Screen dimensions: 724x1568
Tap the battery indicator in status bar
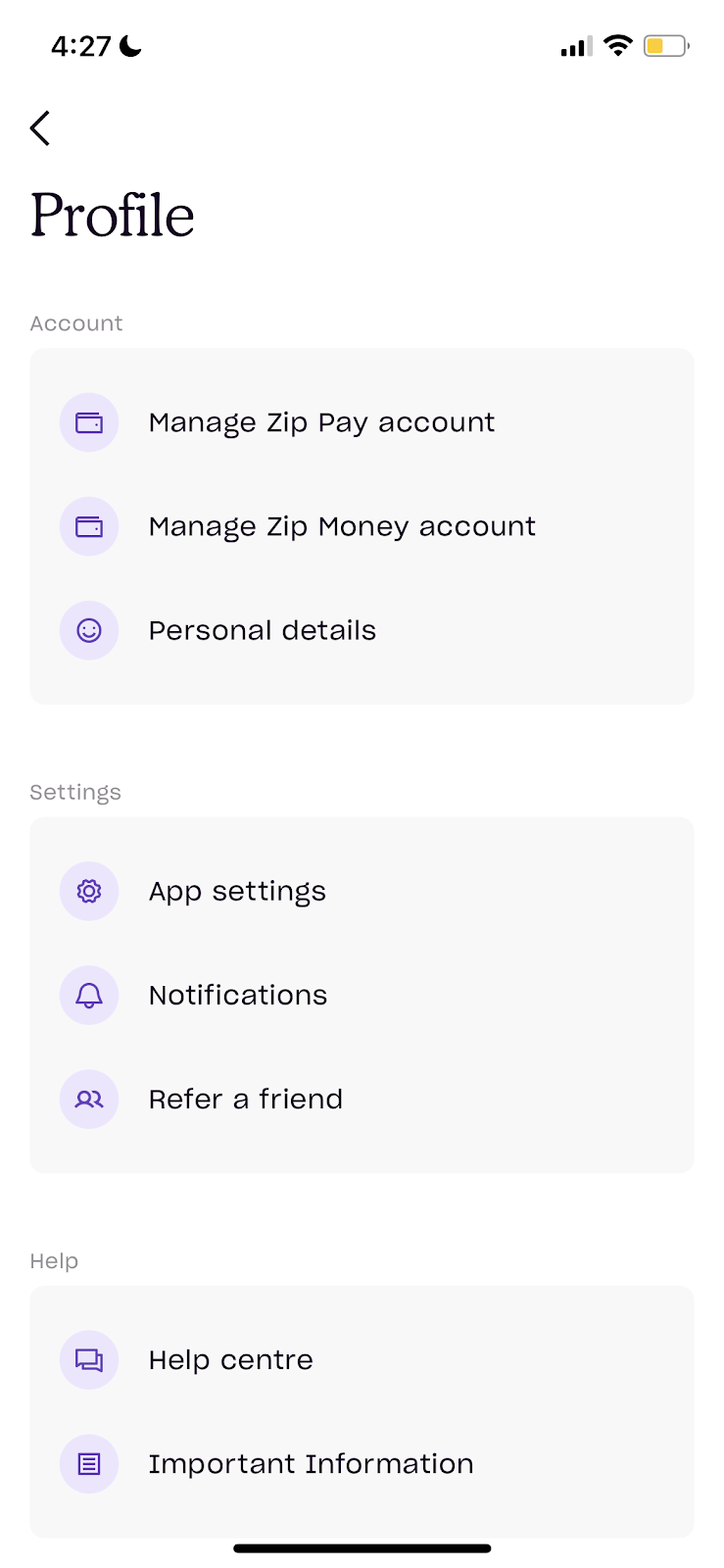click(x=665, y=46)
